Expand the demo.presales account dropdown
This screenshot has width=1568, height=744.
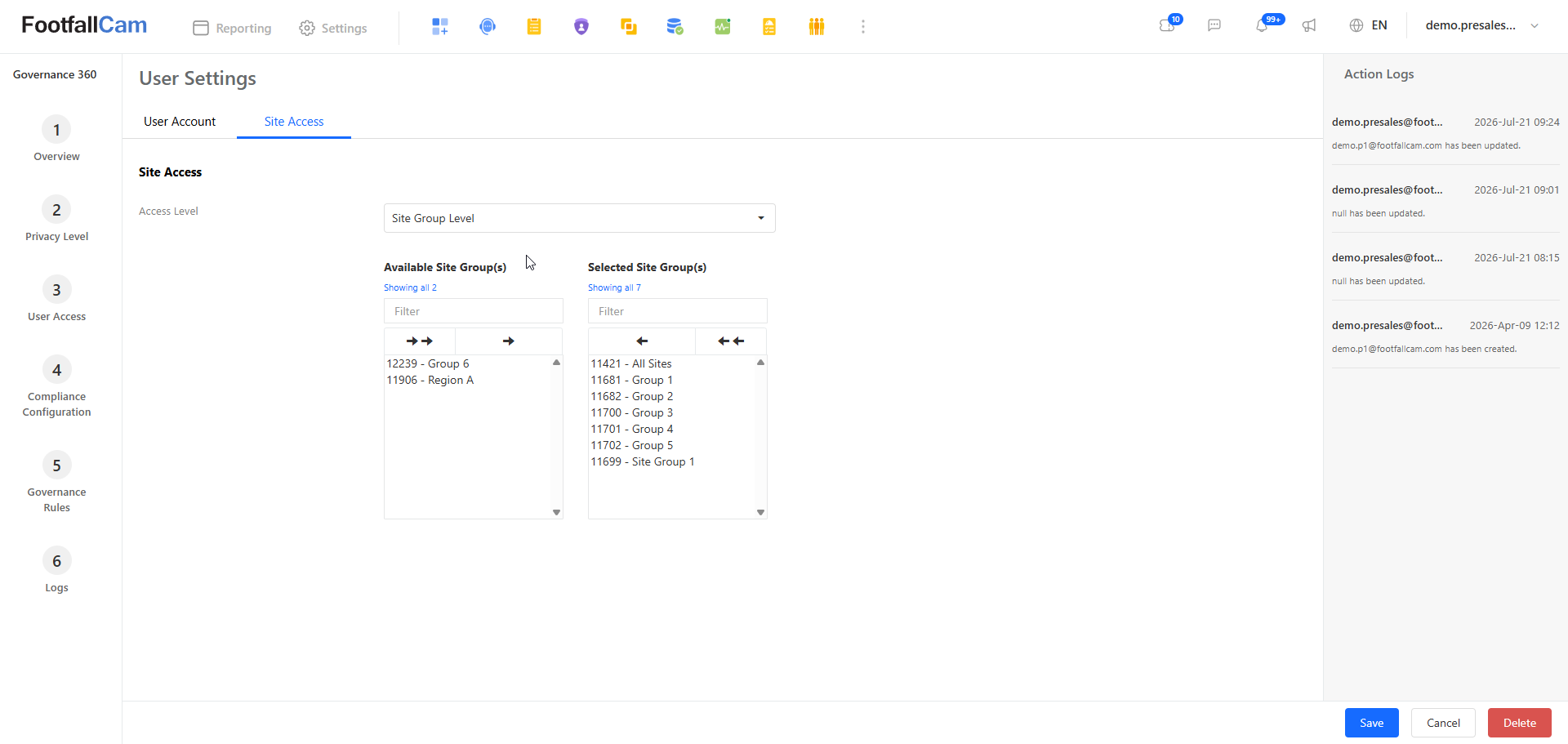(1482, 25)
